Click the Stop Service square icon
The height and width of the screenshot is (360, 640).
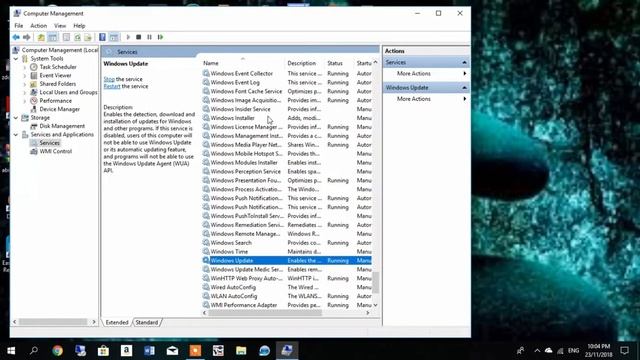[x=139, y=37]
